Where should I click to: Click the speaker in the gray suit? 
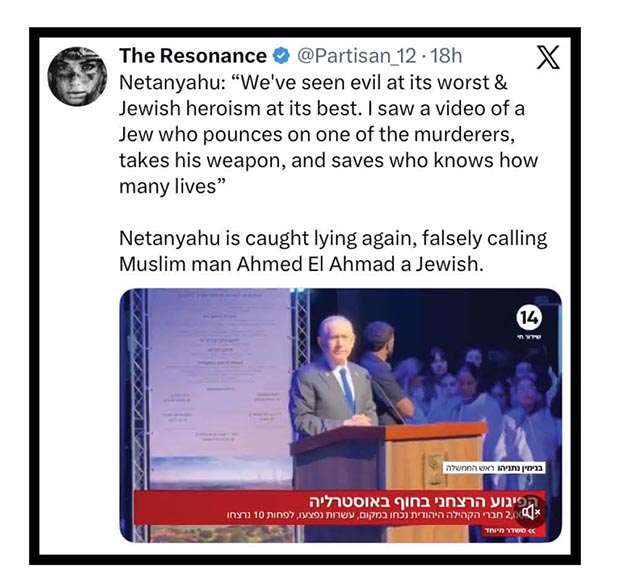click(x=335, y=378)
